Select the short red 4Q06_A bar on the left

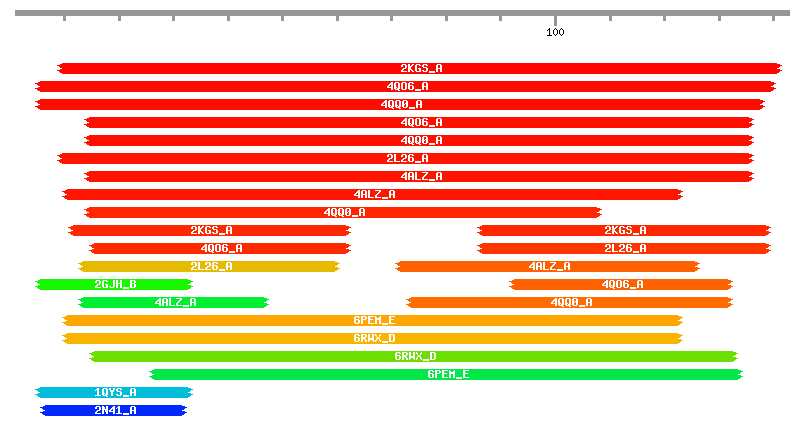[x=221, y=248]
